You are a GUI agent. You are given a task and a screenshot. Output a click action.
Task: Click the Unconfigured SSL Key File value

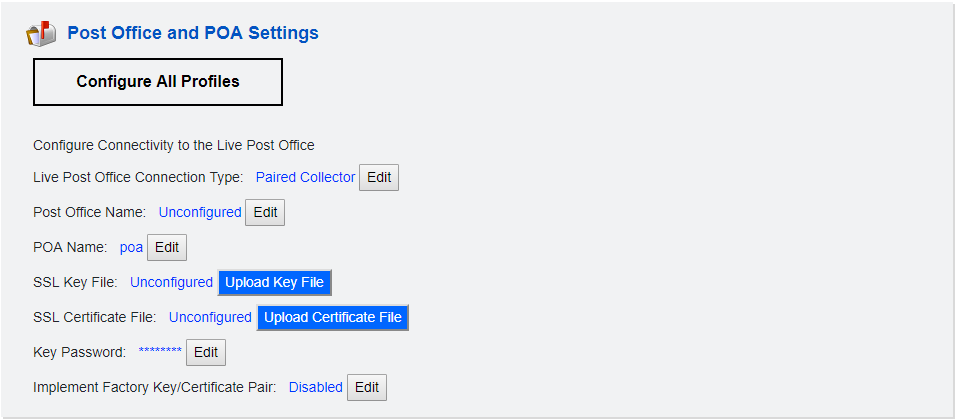[x=171, y=282]
